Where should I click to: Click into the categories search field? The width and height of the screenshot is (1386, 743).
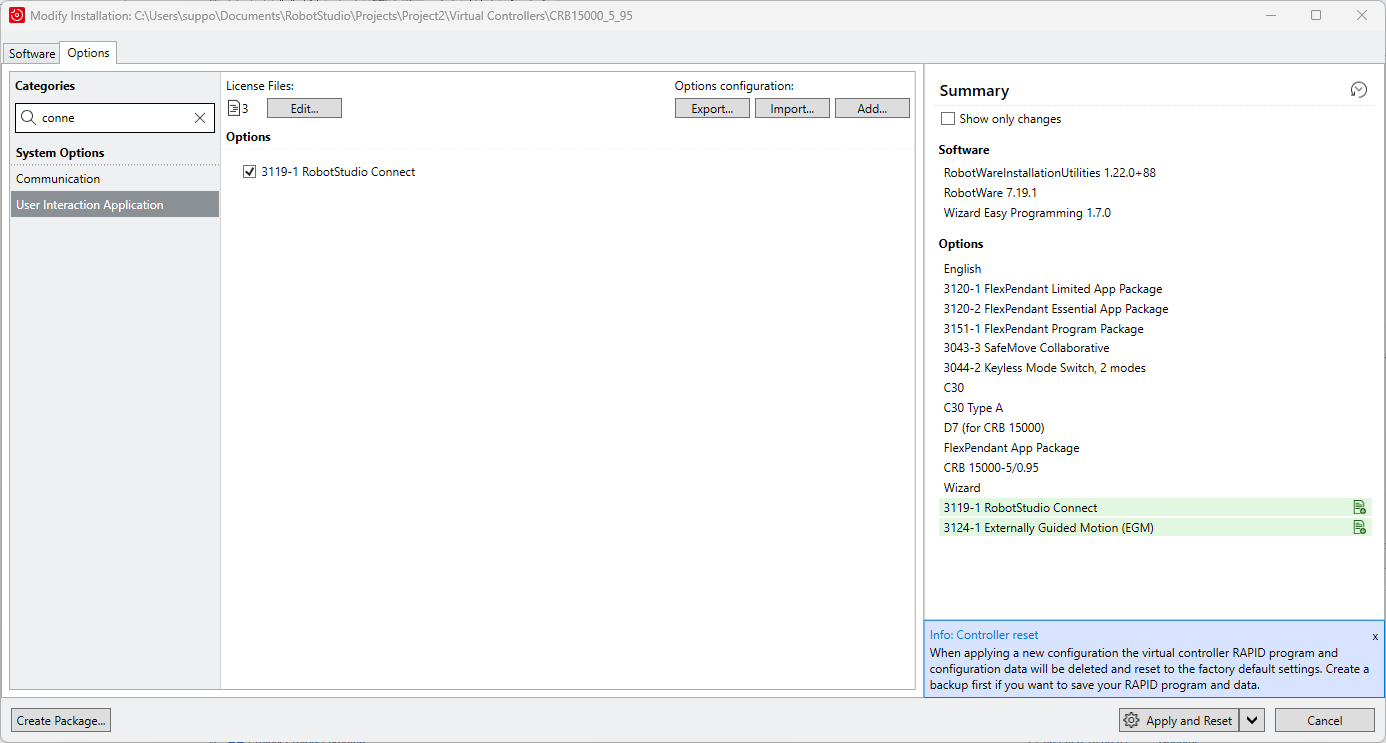click(112, 118)
